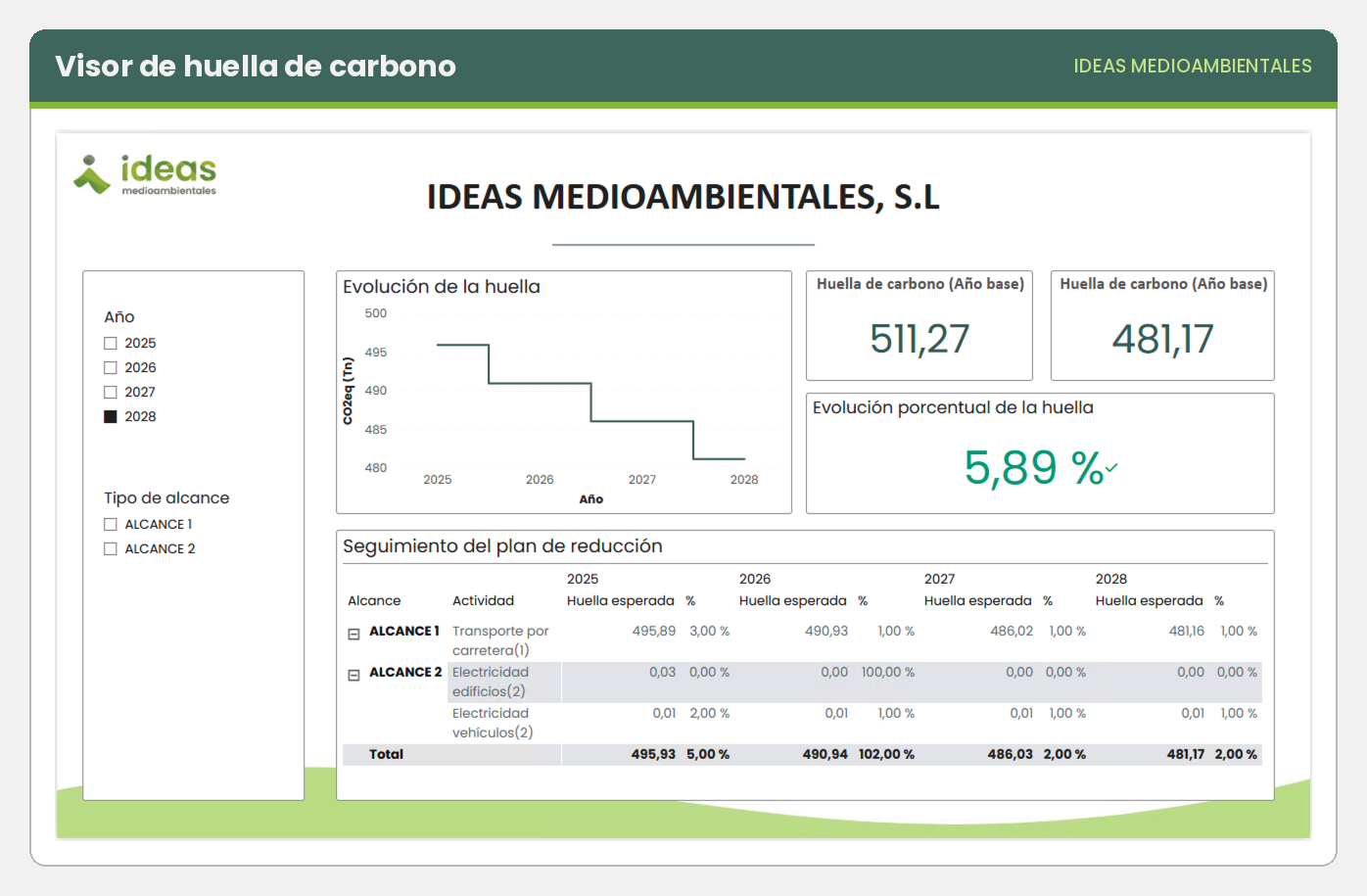Select the 511,27 carbon footprint card value
This screenshot has width=1367, height=896.
[919, 339]
